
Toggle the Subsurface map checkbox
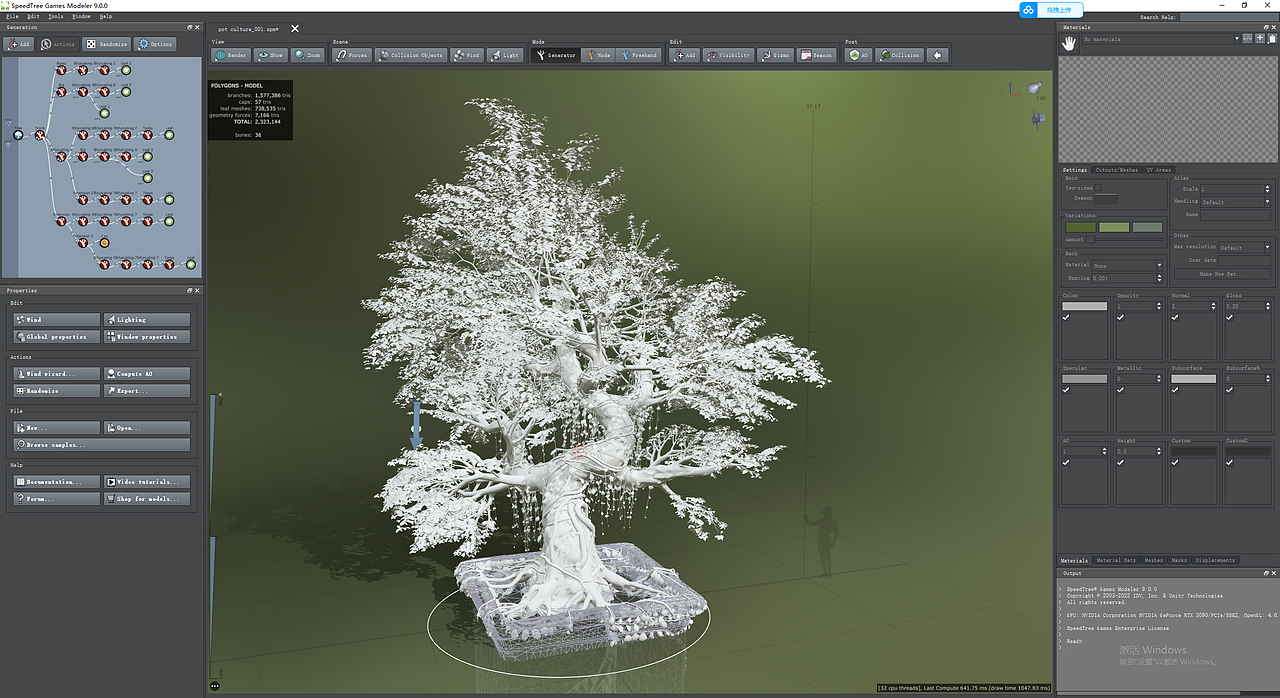[1175, 390]
